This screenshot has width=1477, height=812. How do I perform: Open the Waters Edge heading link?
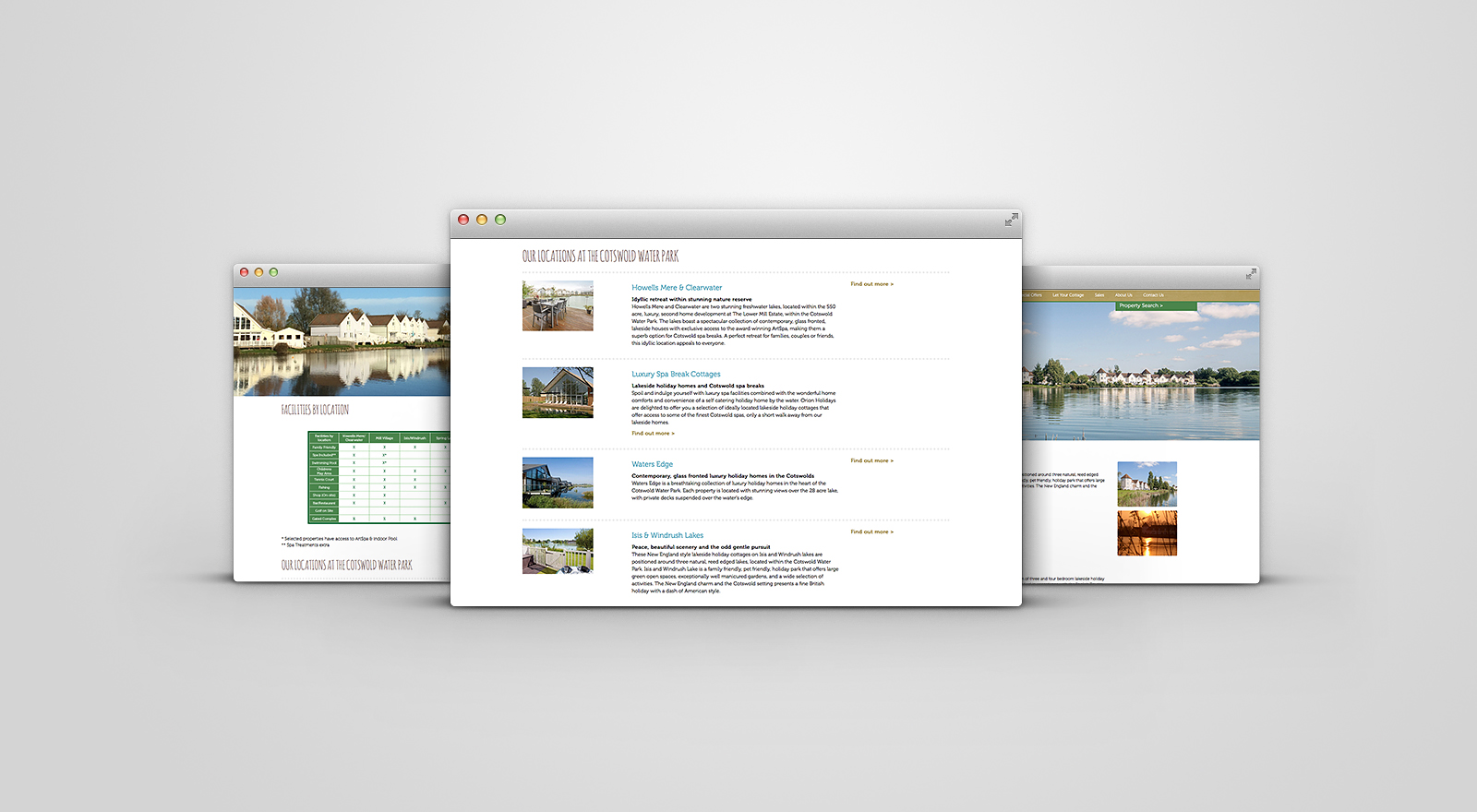652,464
